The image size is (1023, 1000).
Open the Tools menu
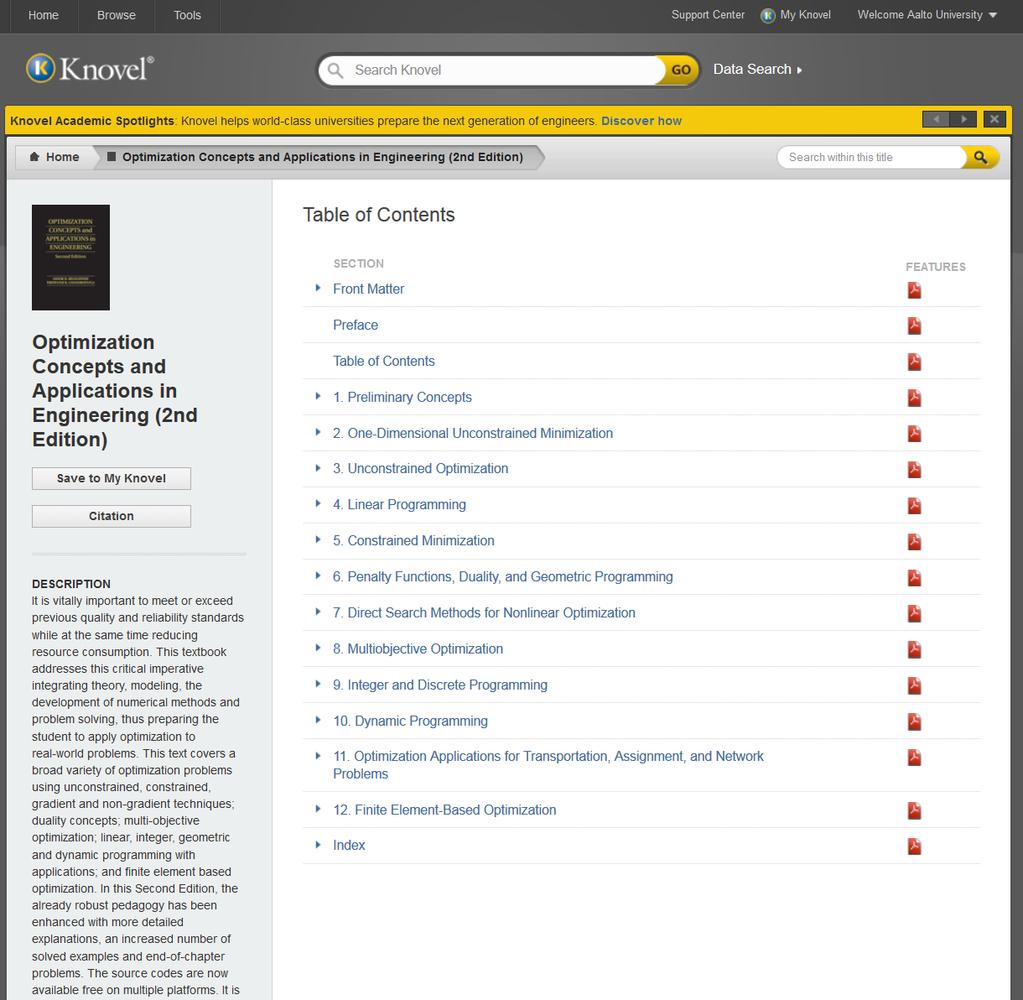pos(187,15)
